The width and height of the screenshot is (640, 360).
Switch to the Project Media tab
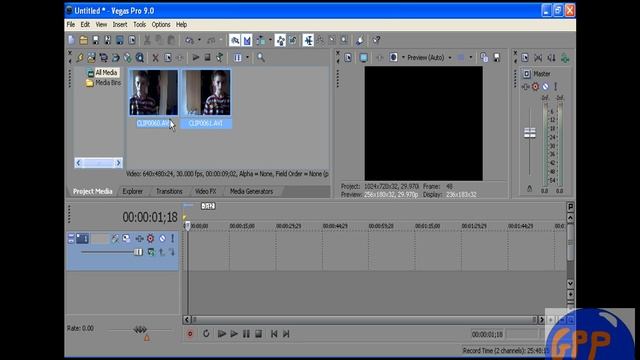93,191
